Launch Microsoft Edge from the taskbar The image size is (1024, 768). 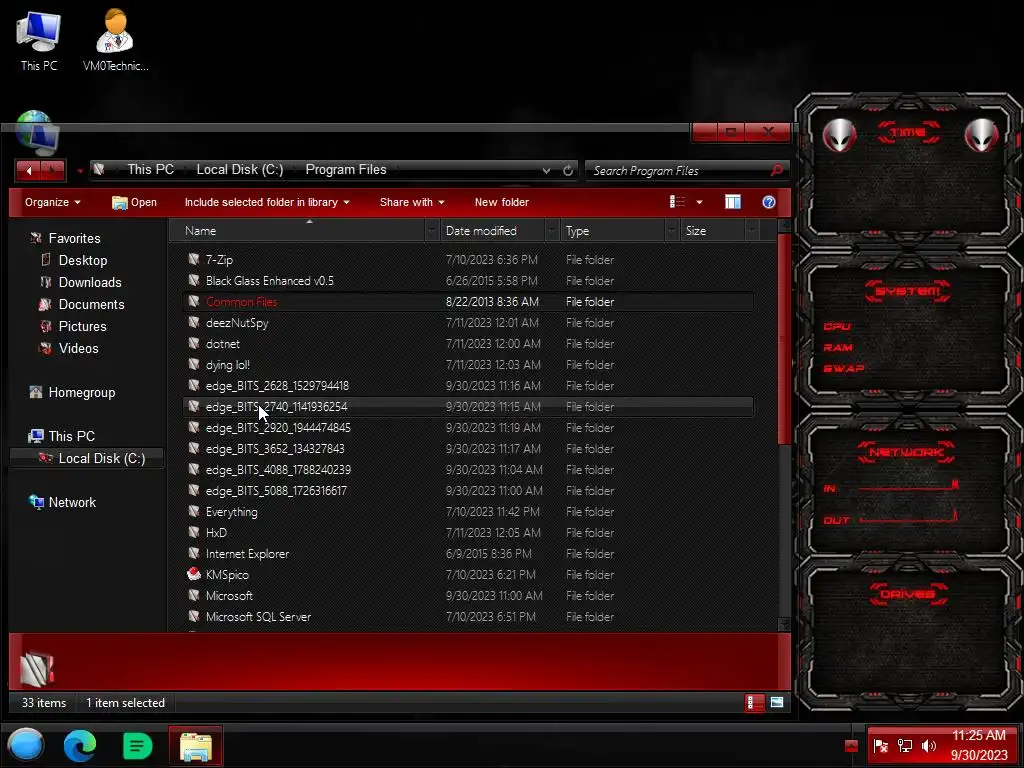click(80, 746)
